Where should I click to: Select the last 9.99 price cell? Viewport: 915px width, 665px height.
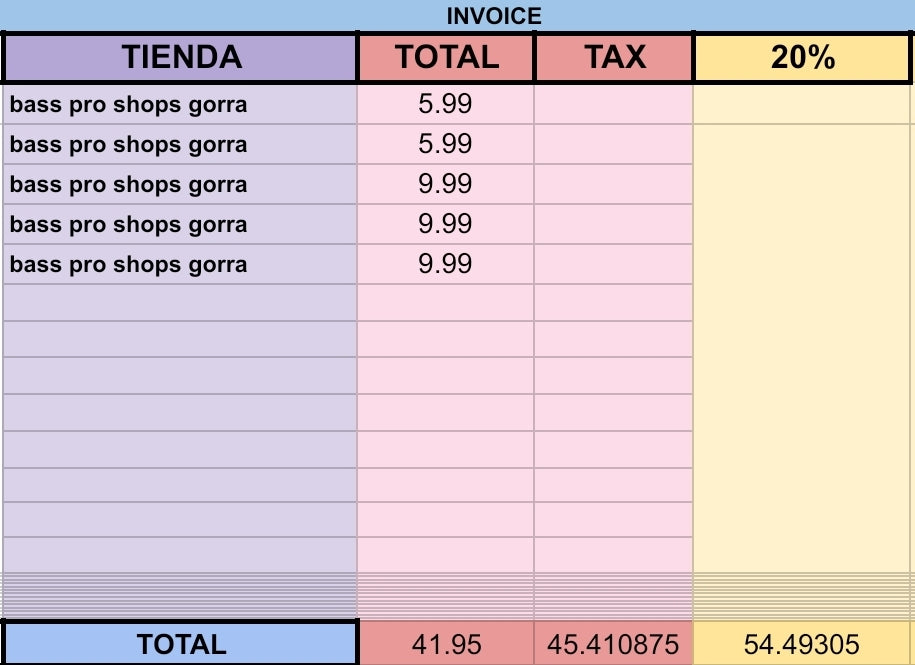(x=445, y=265)
